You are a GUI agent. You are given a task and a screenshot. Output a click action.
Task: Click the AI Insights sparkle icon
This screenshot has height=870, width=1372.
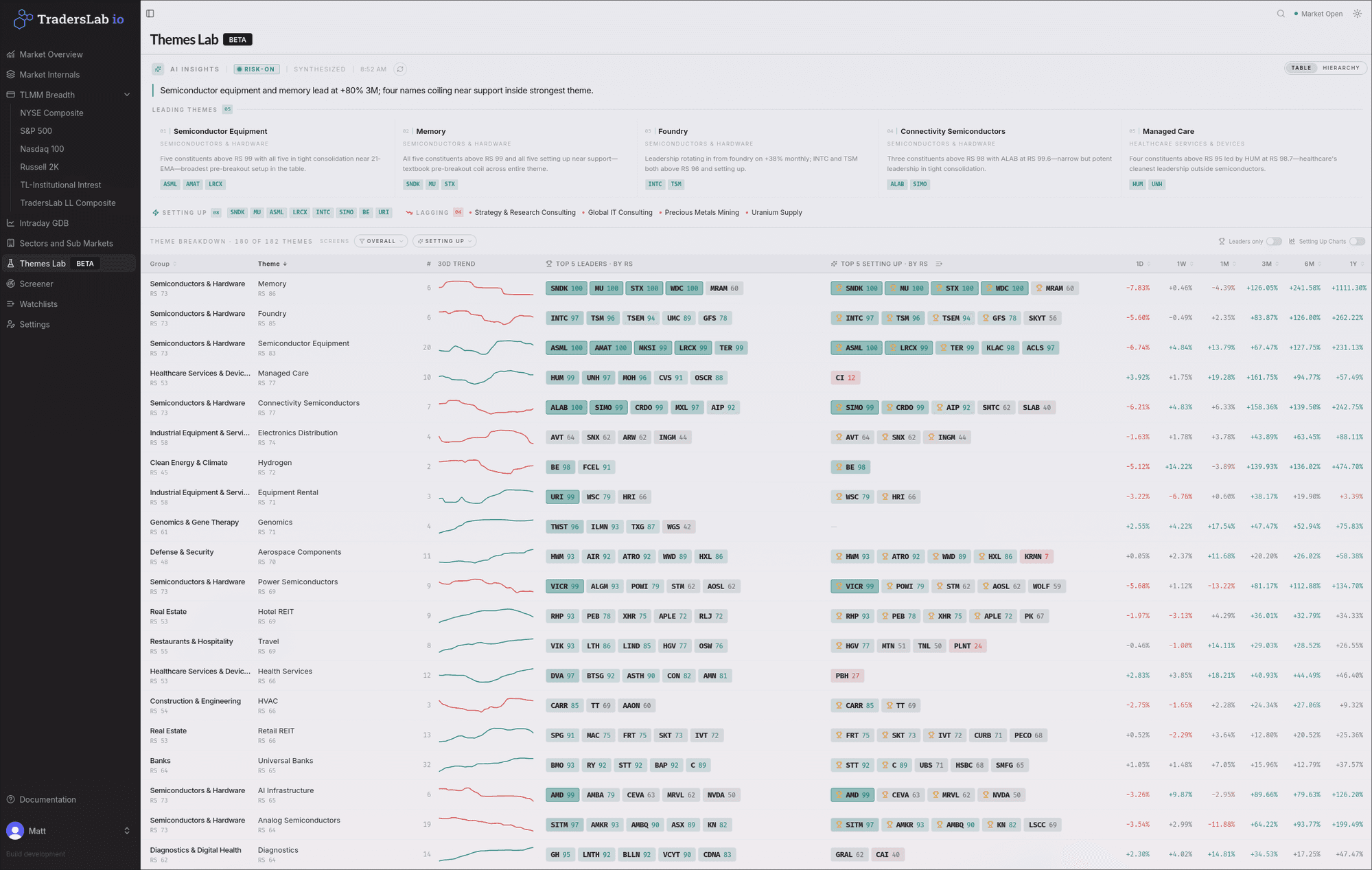tap(158, 69)
